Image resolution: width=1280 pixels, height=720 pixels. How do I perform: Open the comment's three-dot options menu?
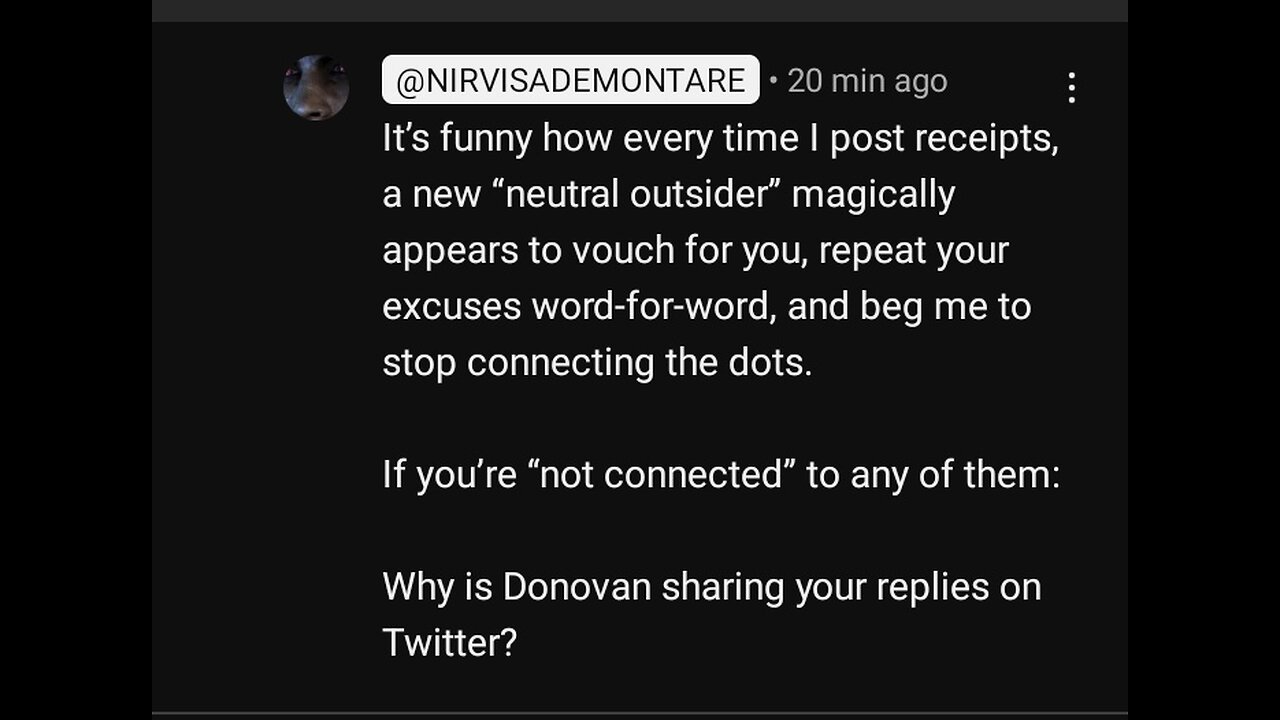1071,88
